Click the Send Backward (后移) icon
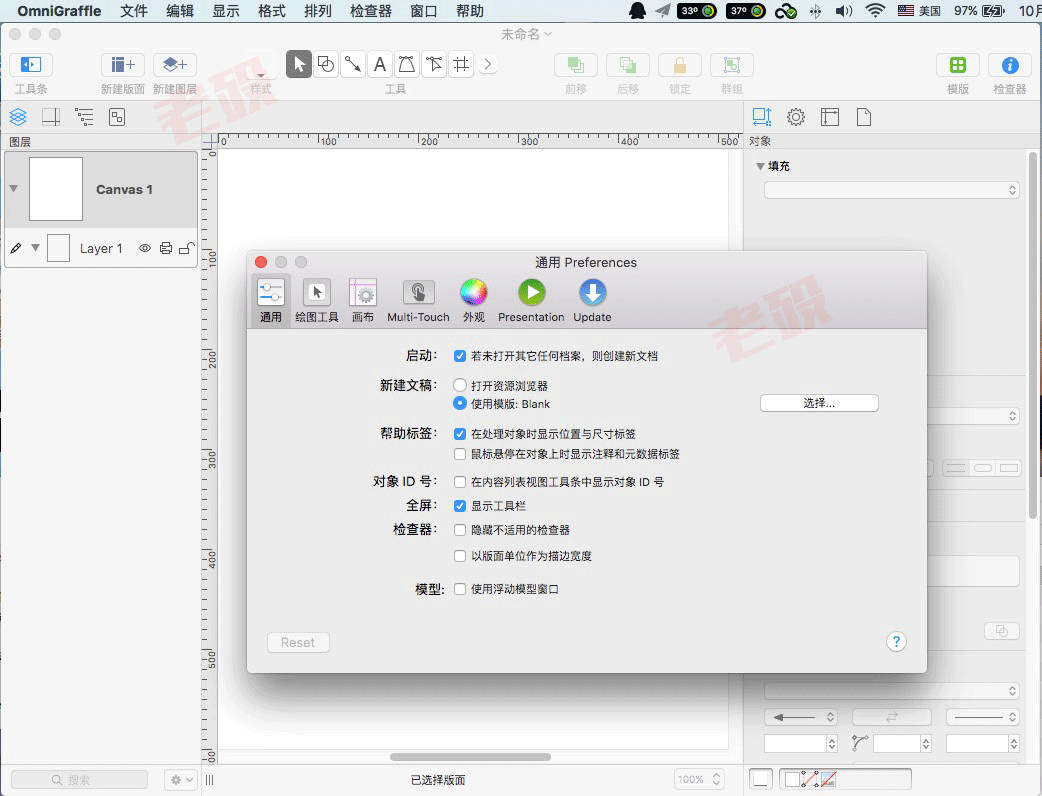The width and height of the screenshot is (1042, 796). (627, 65)
